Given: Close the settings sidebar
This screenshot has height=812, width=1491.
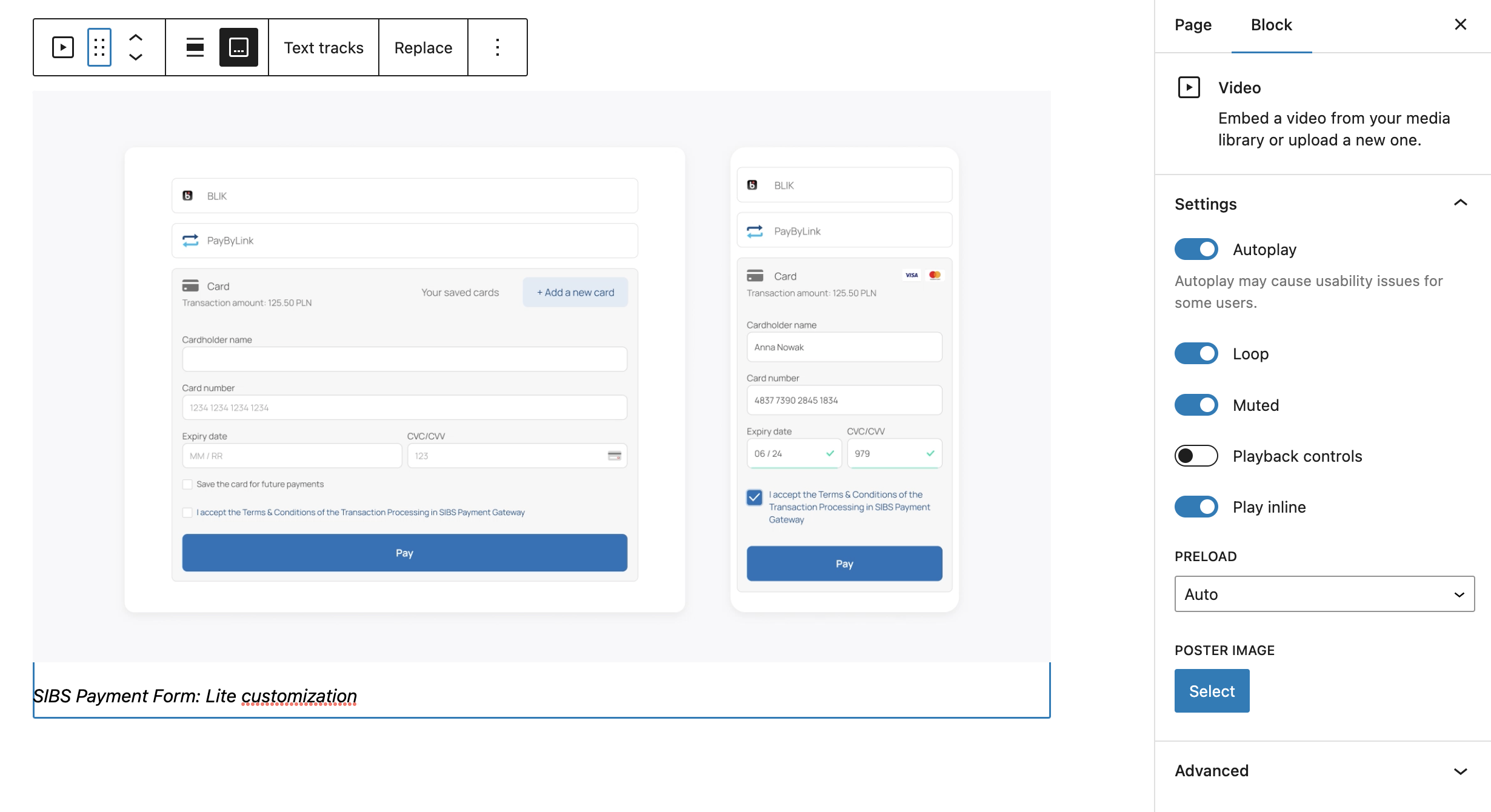Looking at the screenshot, I should click(1461, 24).
